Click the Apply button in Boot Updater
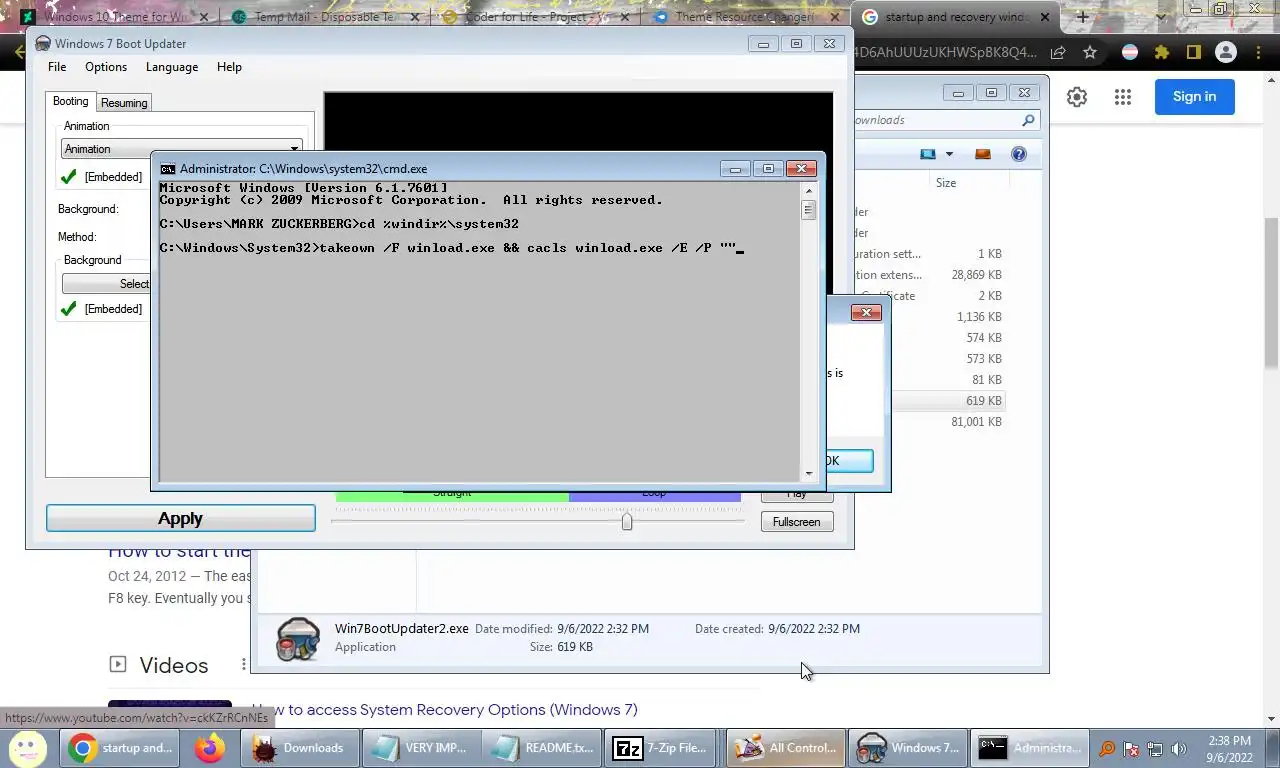 180,518
